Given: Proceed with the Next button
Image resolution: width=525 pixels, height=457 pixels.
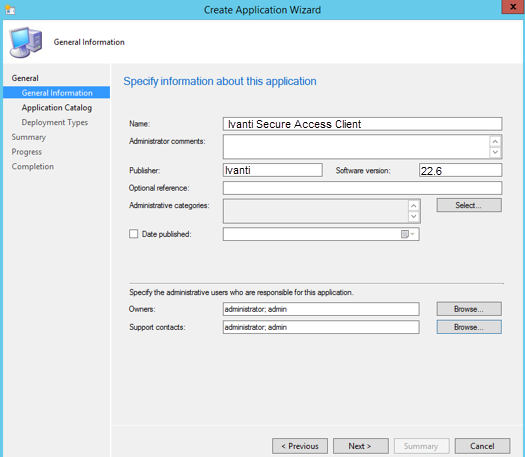Looking at the screenshot, I should [361, 446].
